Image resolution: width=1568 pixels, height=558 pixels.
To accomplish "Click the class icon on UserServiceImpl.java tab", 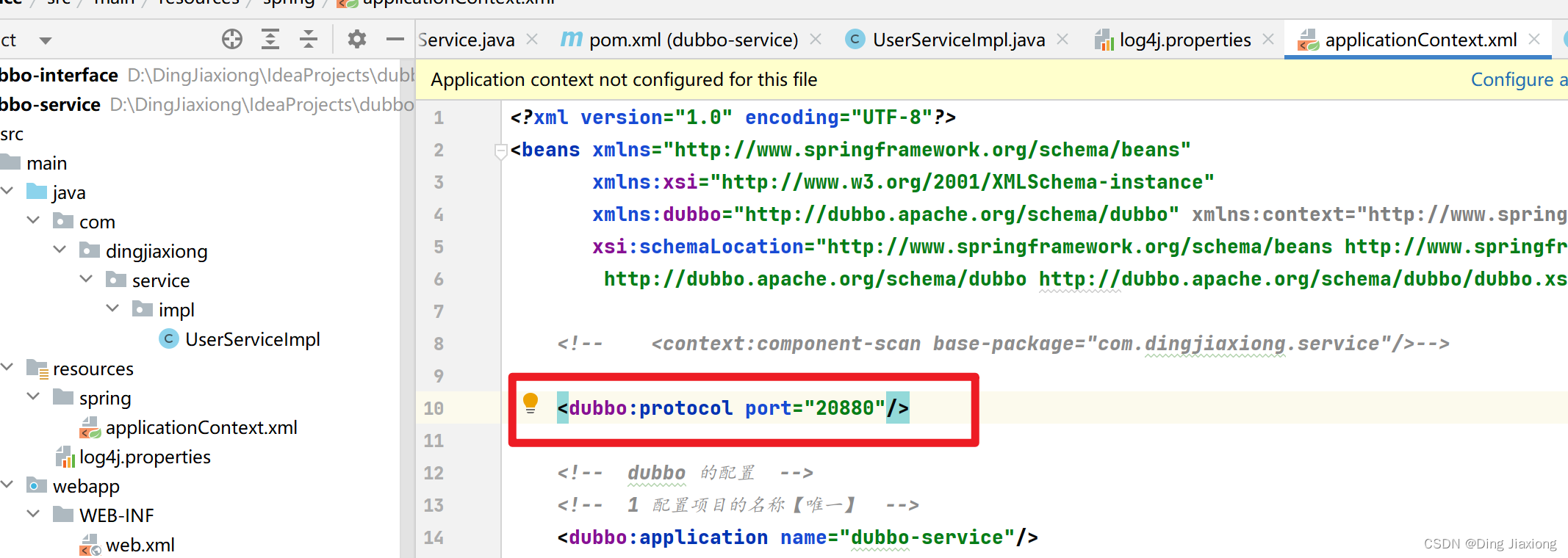I will (x=855, y=39).
